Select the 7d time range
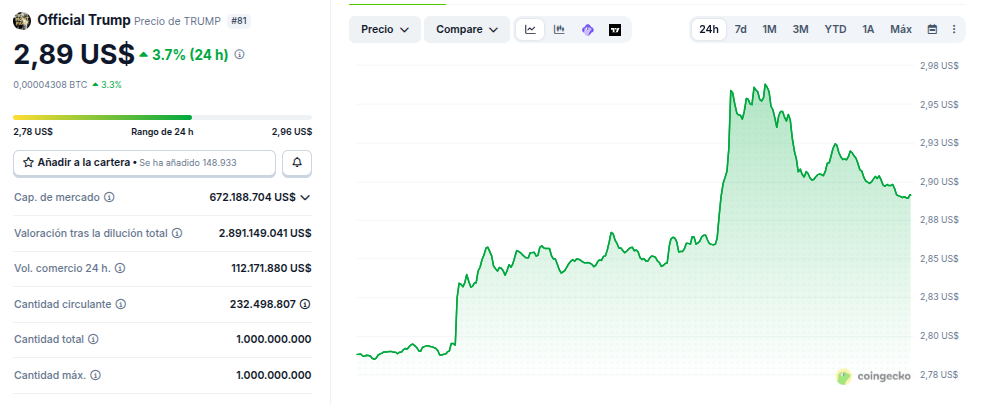Image resolution: width=986 pixels, height=405 pixels. pos(740,29)
